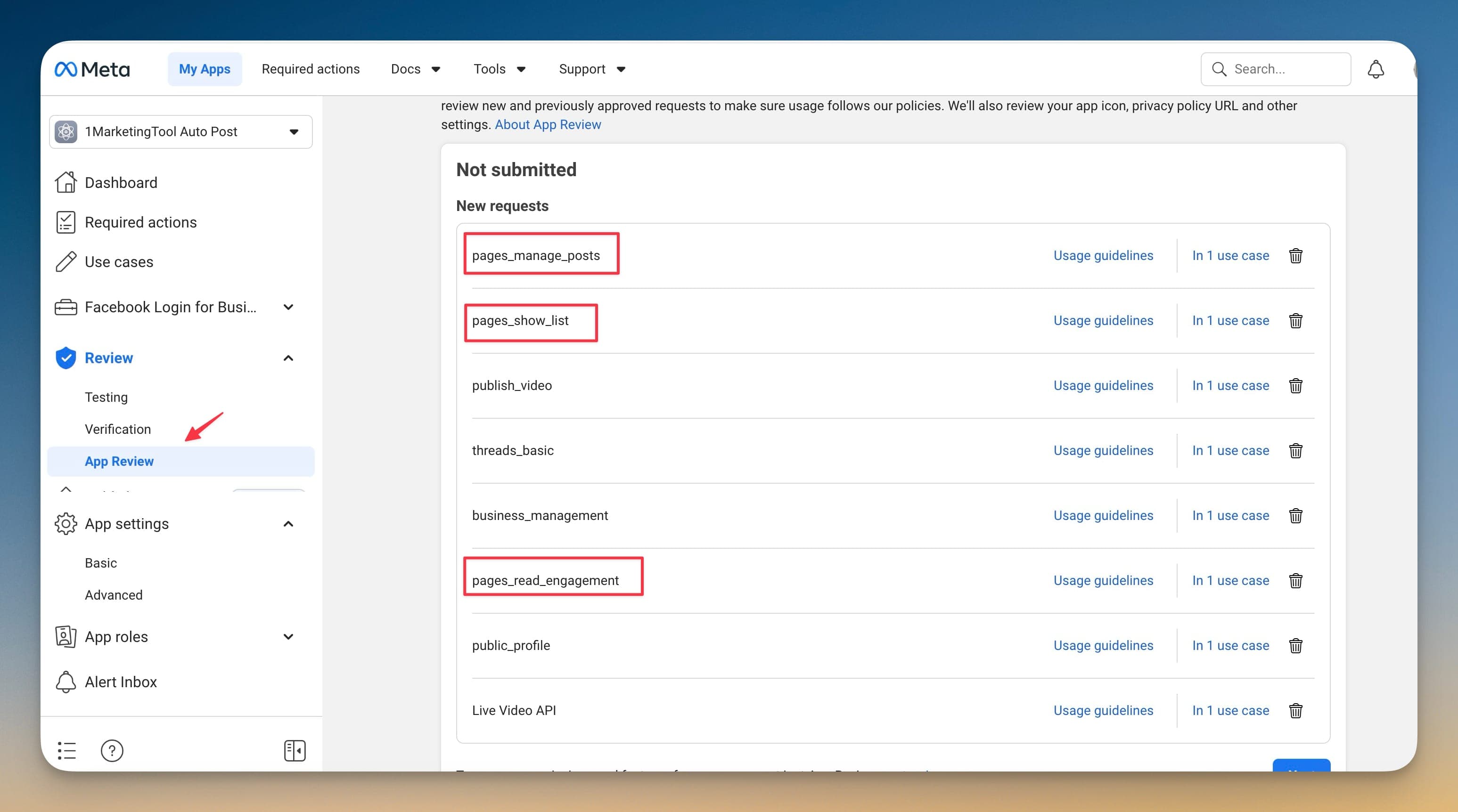This screenshot has width=1458, height=812.
Task: Open the Docs dropdown menu
Action: click(416, 69)
